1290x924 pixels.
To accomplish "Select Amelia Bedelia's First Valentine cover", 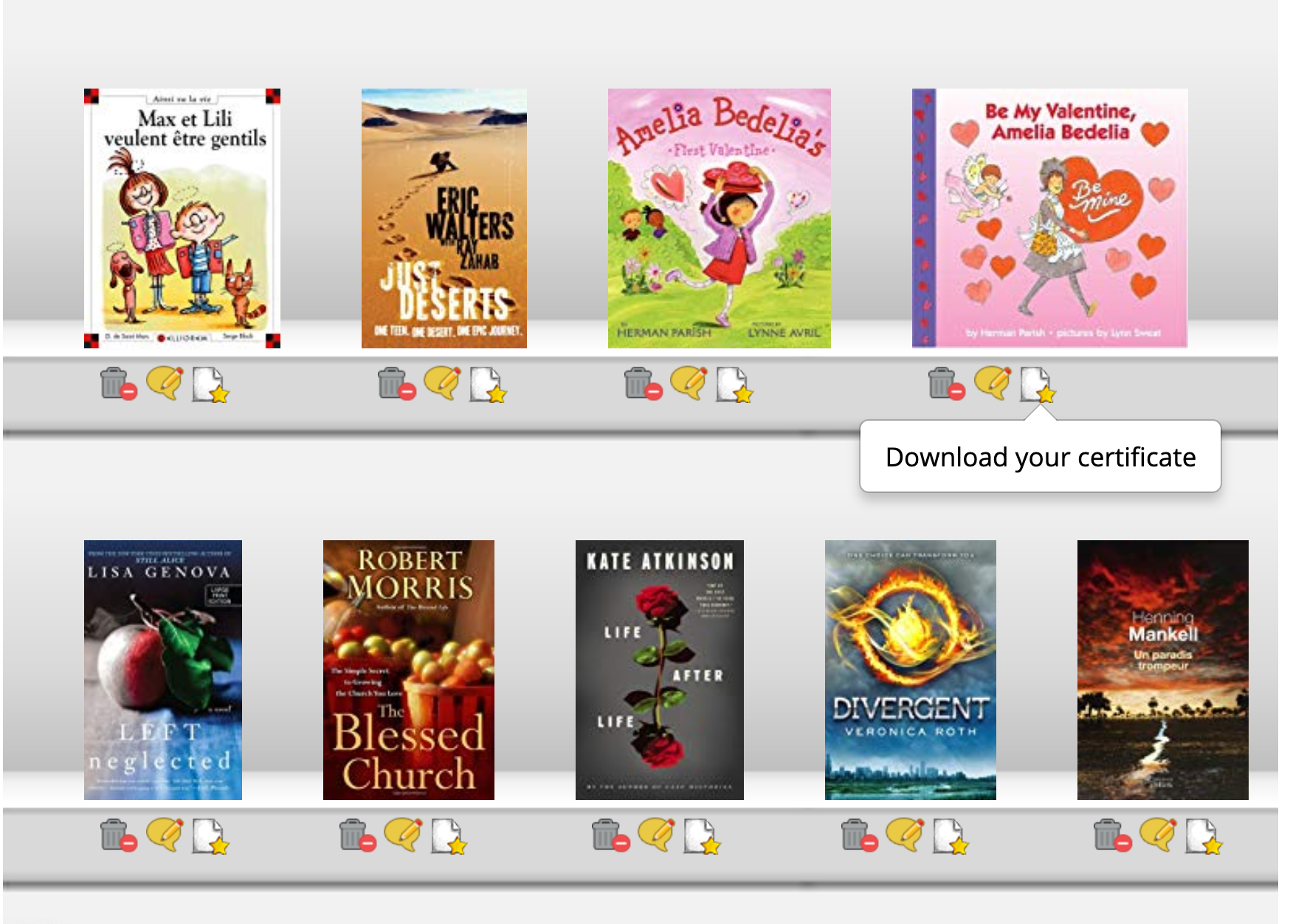I will 720,218.
